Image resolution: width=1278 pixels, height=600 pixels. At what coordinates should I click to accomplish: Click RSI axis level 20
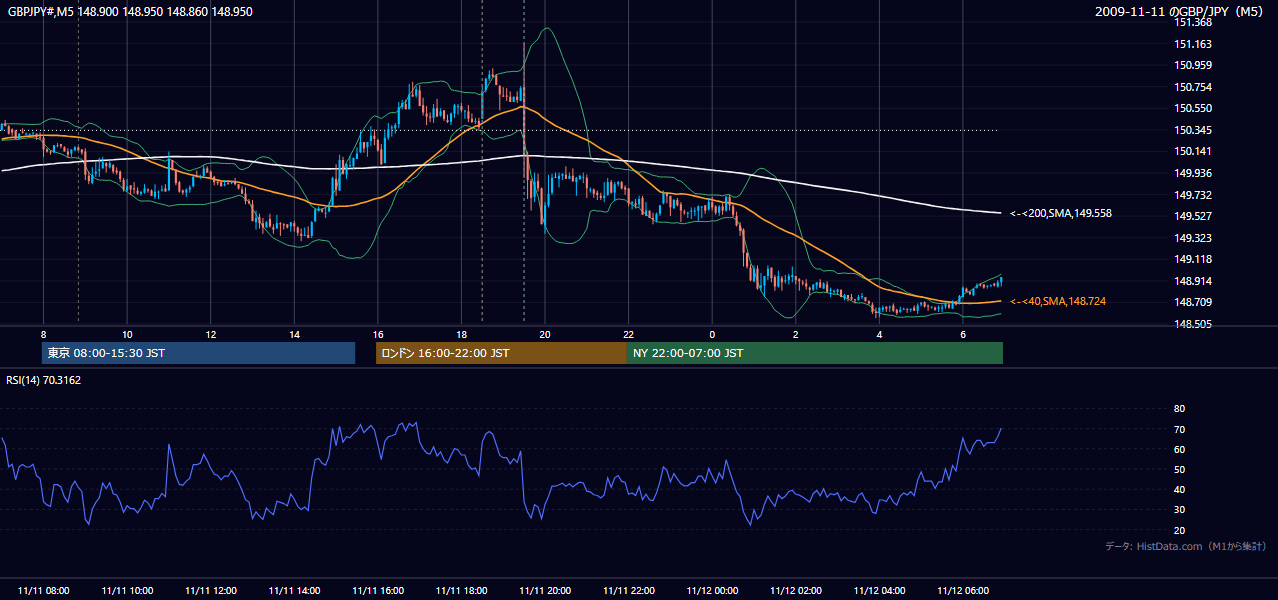(1179, 530)
